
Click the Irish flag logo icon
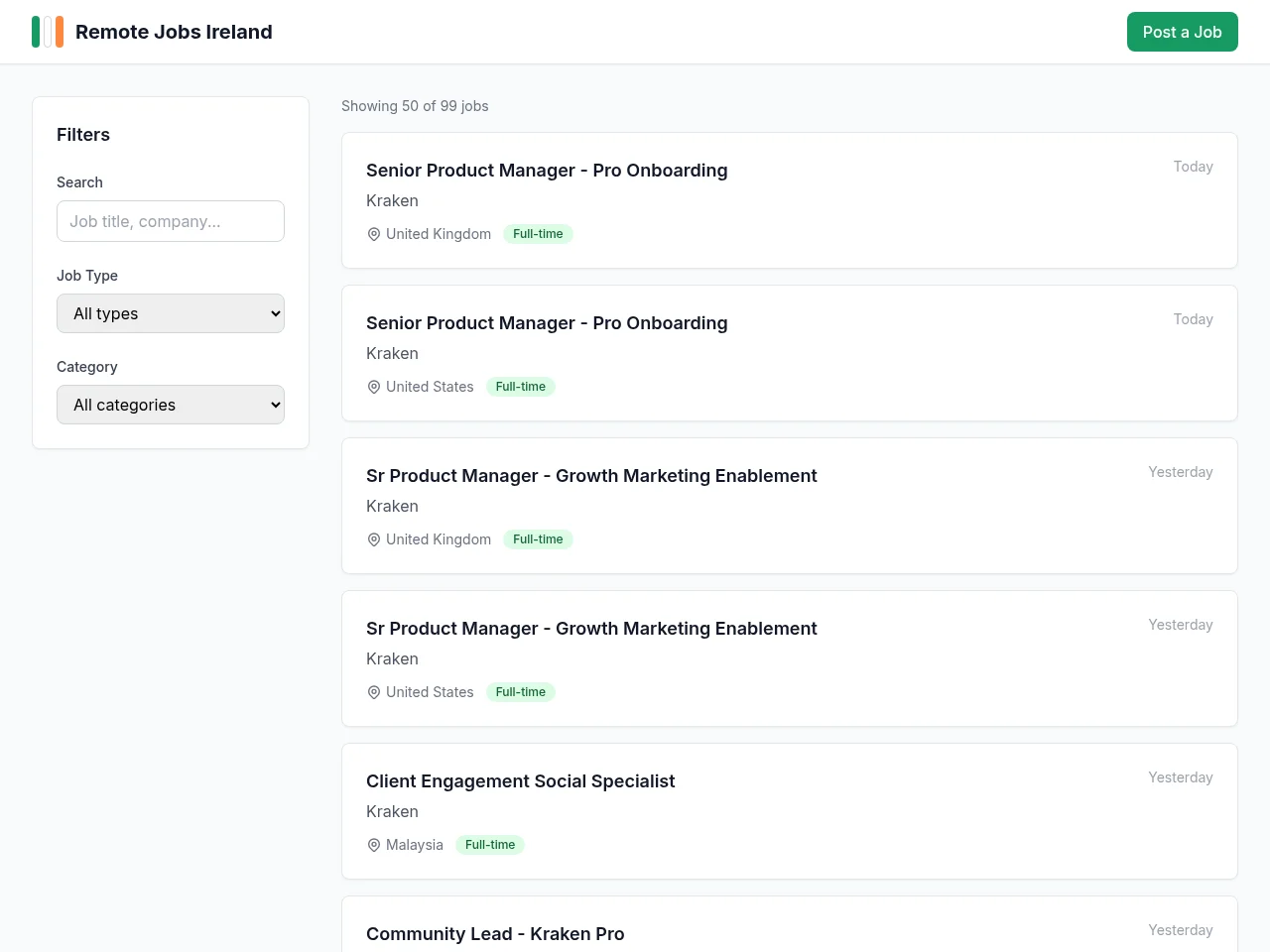(48, 32)
